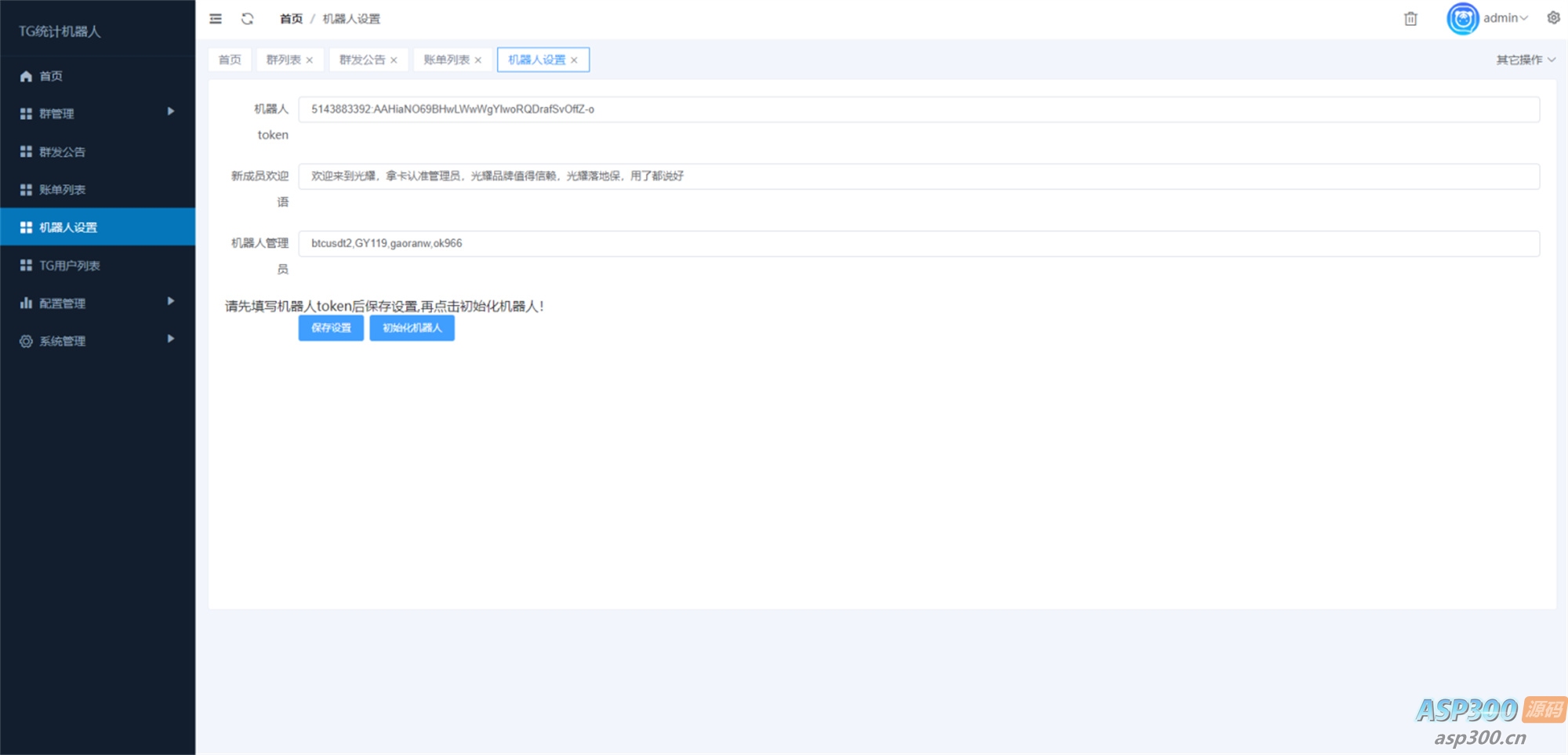1568x755 pixels.
Task: Open the 其它操作 dropdown
Action: point(1525,60)
